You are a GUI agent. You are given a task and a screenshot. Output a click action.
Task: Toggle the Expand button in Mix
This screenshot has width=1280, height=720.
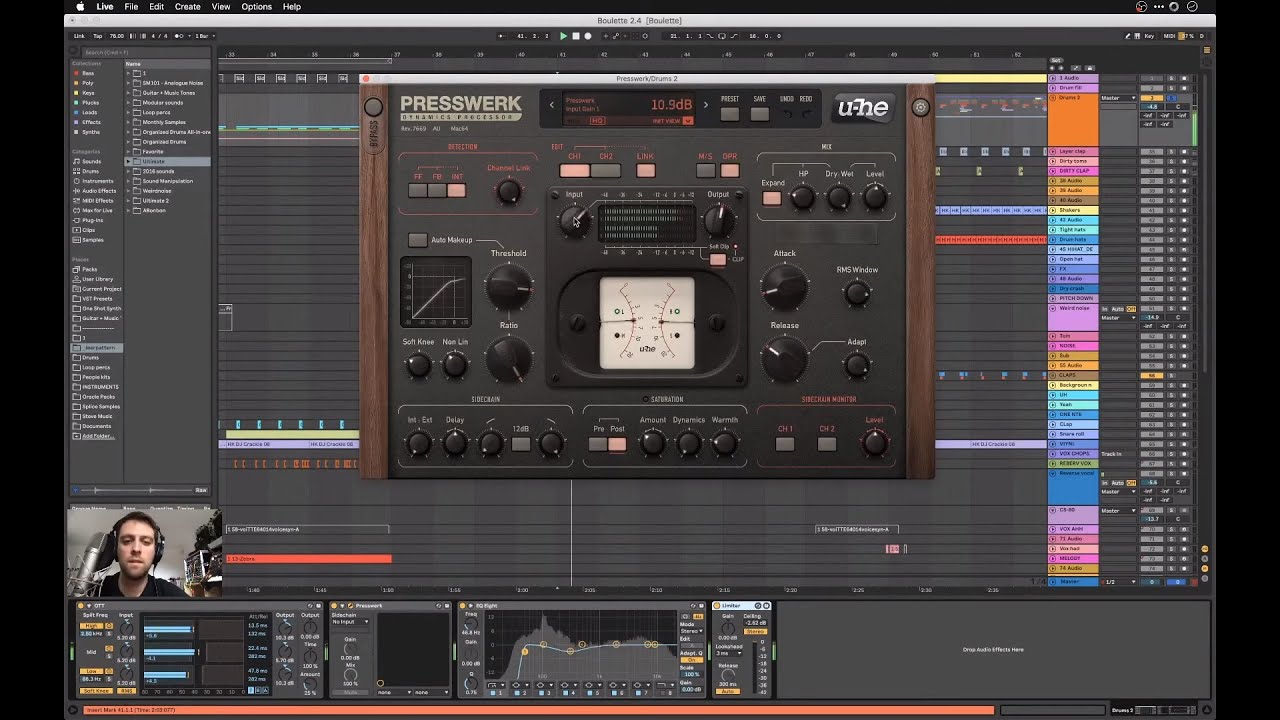pos(771,198)
